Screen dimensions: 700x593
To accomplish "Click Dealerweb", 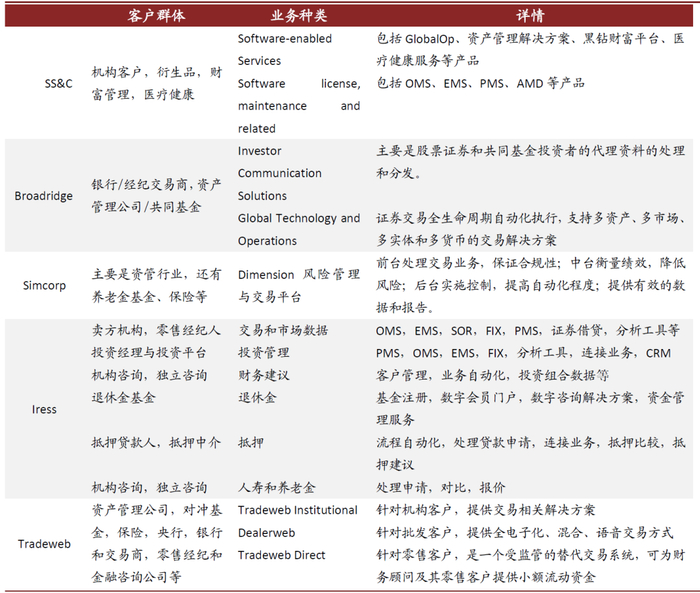I will 267,533.
